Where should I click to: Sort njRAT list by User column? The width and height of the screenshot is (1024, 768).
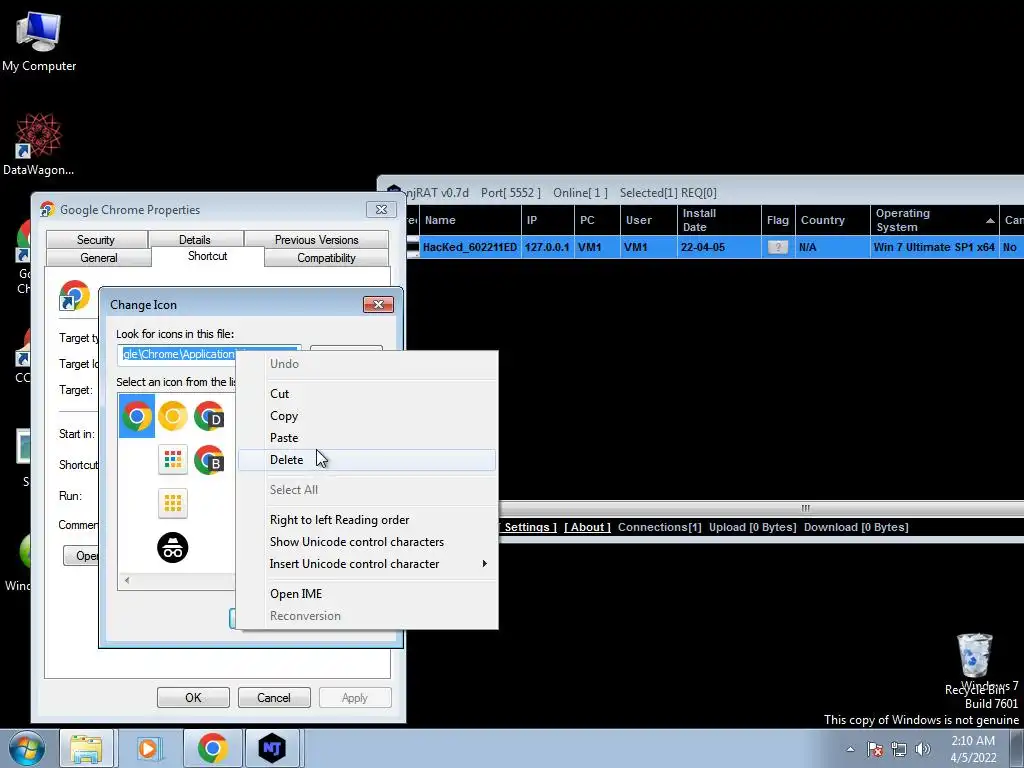click(x=649, y=220)
